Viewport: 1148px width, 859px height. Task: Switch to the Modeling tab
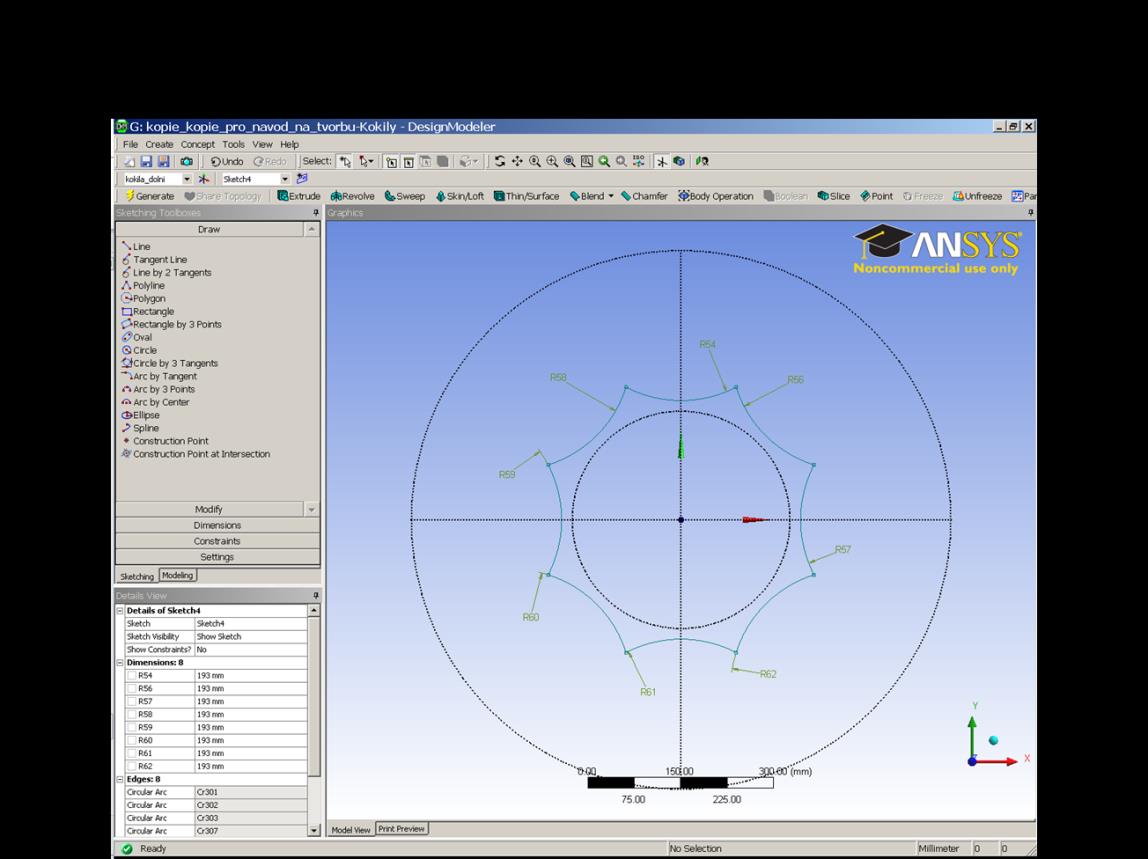(x=177, y=576)
